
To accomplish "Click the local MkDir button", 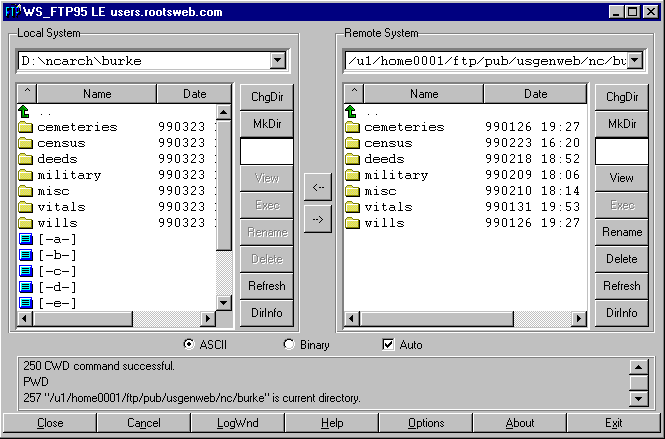I will click(266, 123).
